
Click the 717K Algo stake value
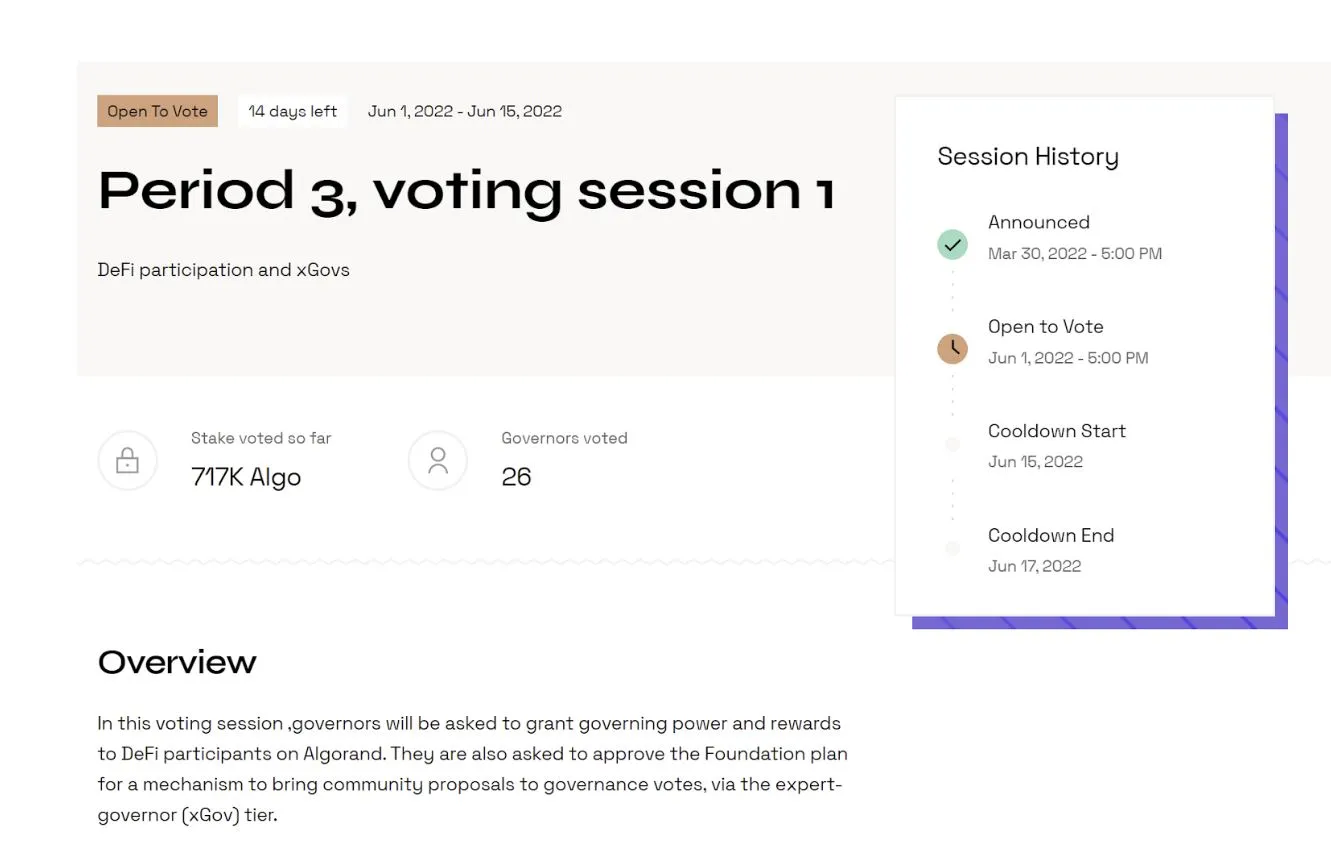pyautogui.click(x=246, y=477)
